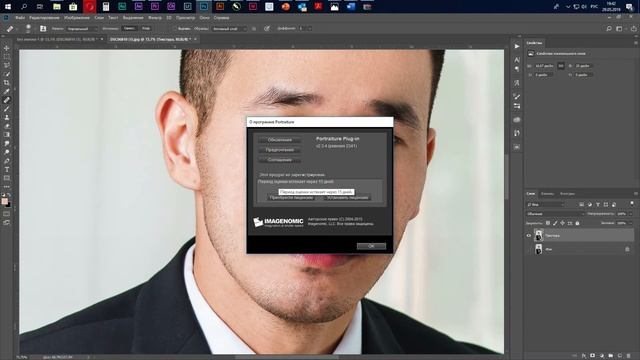
Task: Switch to the Каналы tab
Action: coord(547,194)
